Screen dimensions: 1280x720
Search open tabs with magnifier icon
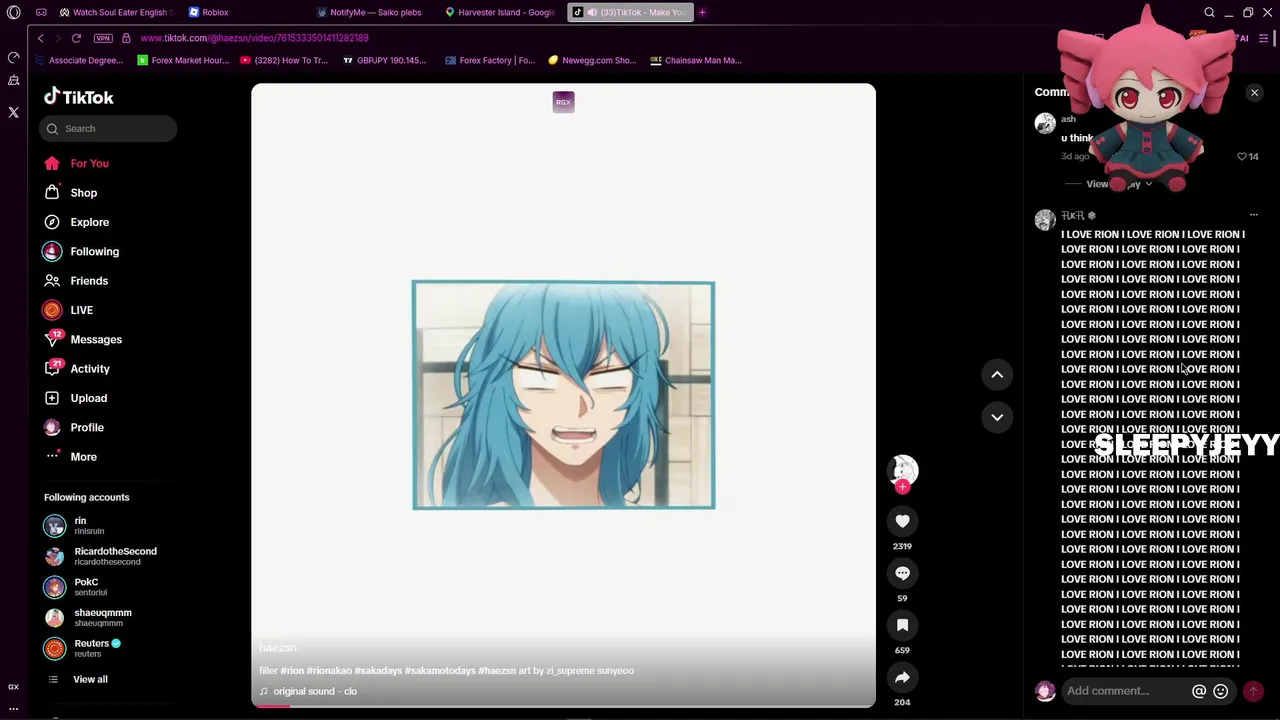point(1209,12)
